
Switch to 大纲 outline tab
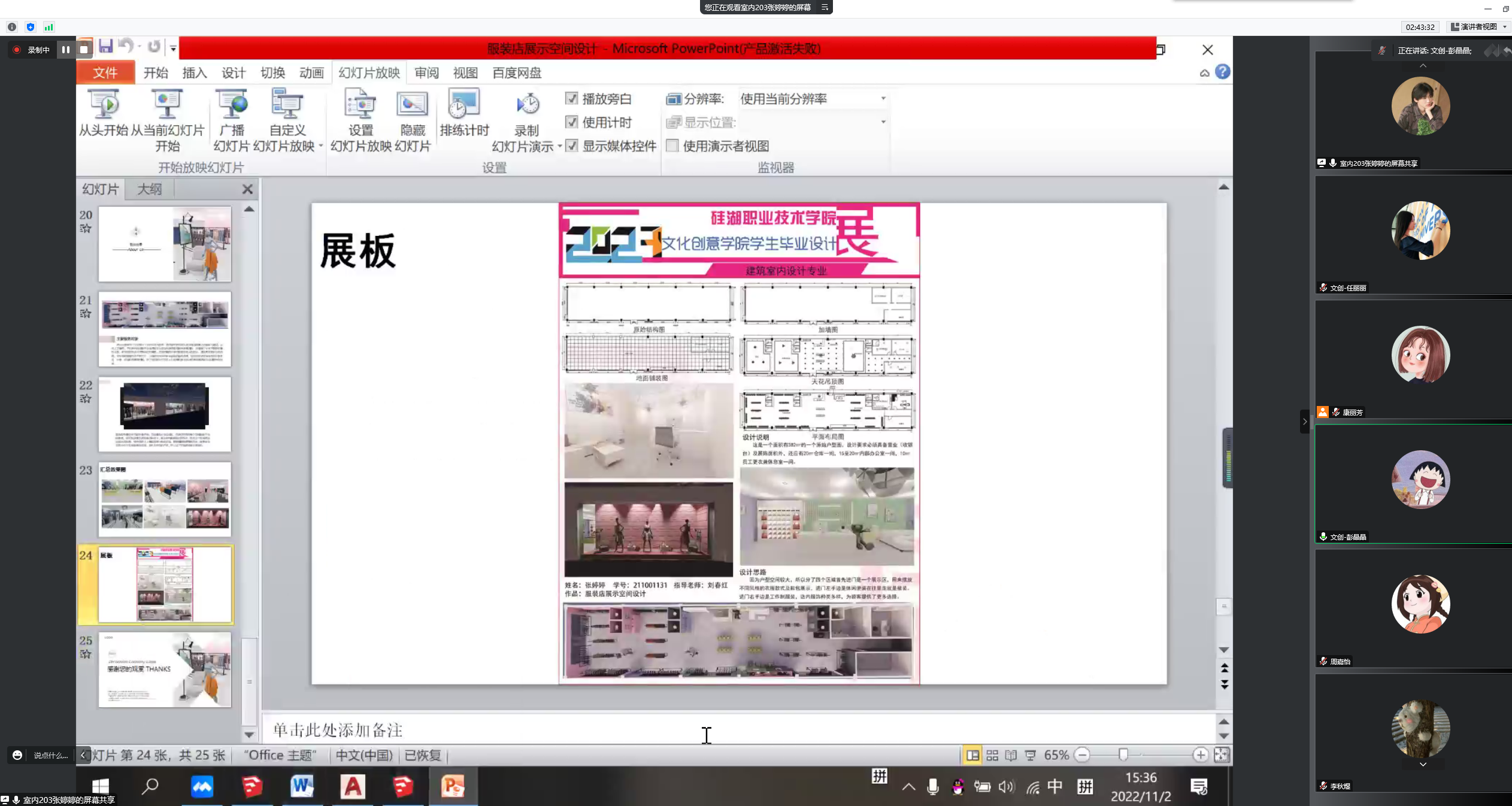click(x=150, y=189)
